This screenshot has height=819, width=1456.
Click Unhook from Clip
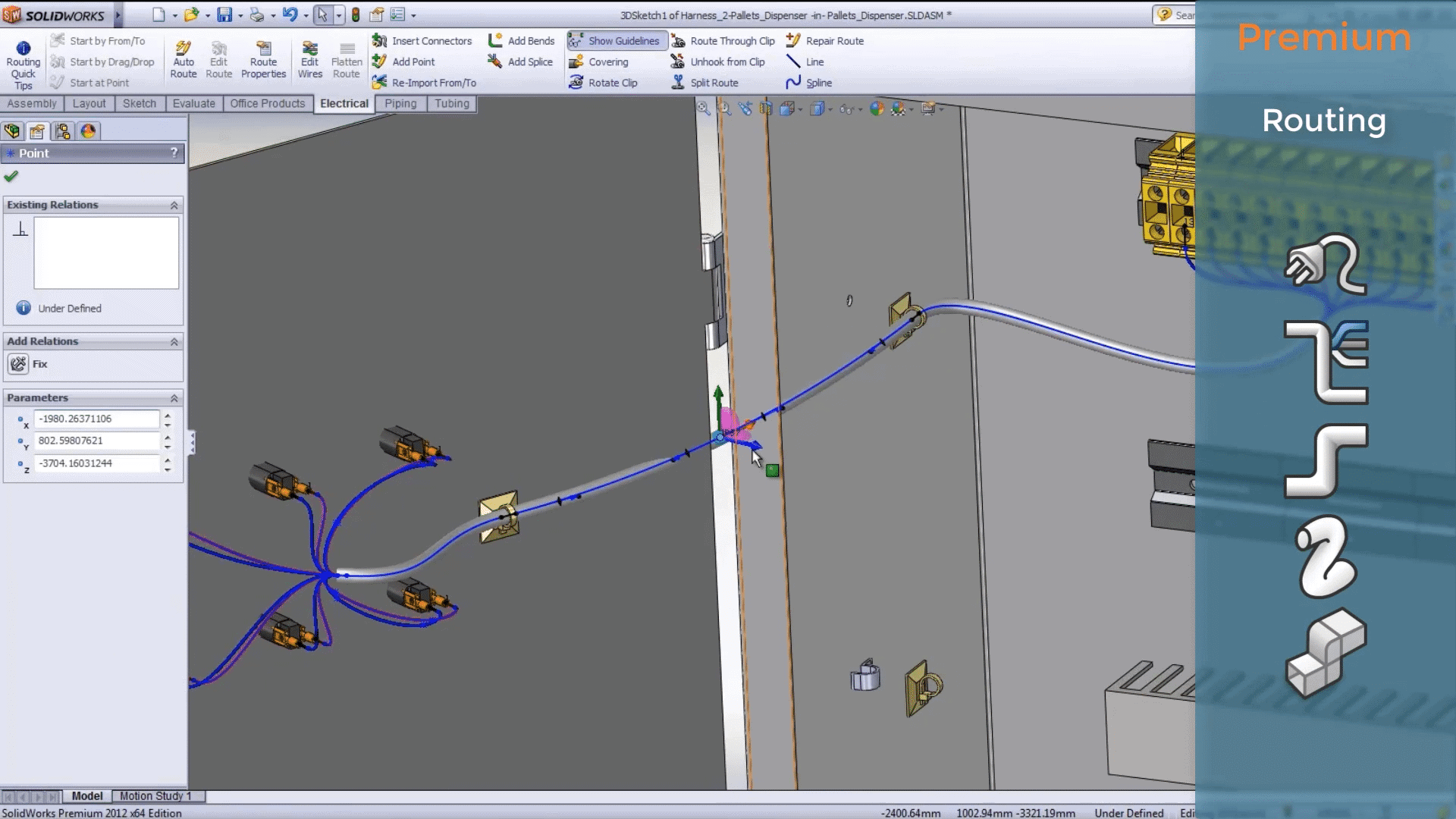coord(718,62)
